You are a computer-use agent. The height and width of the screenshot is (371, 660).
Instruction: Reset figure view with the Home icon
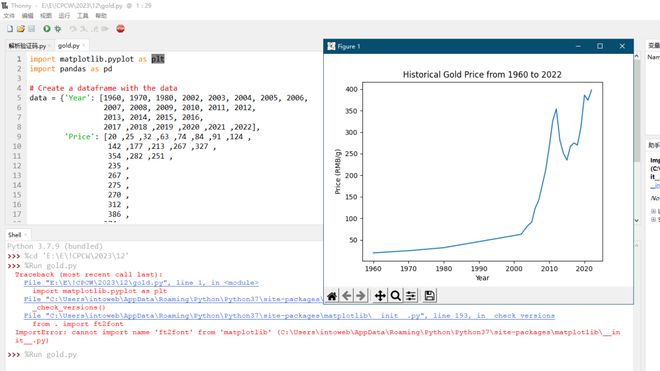332,296
